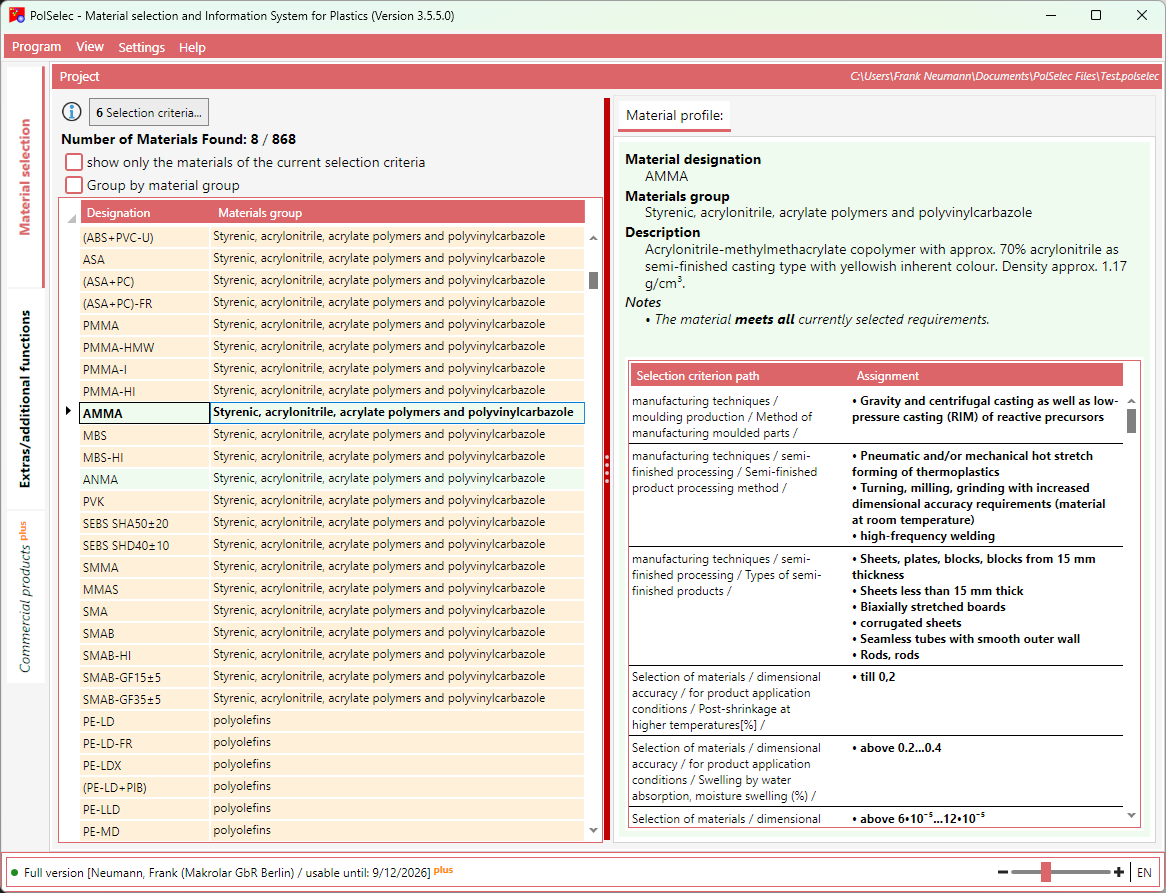Select the PE-MD material row
Viewport: 1166px width, 893px height.
tap(332, 831)
